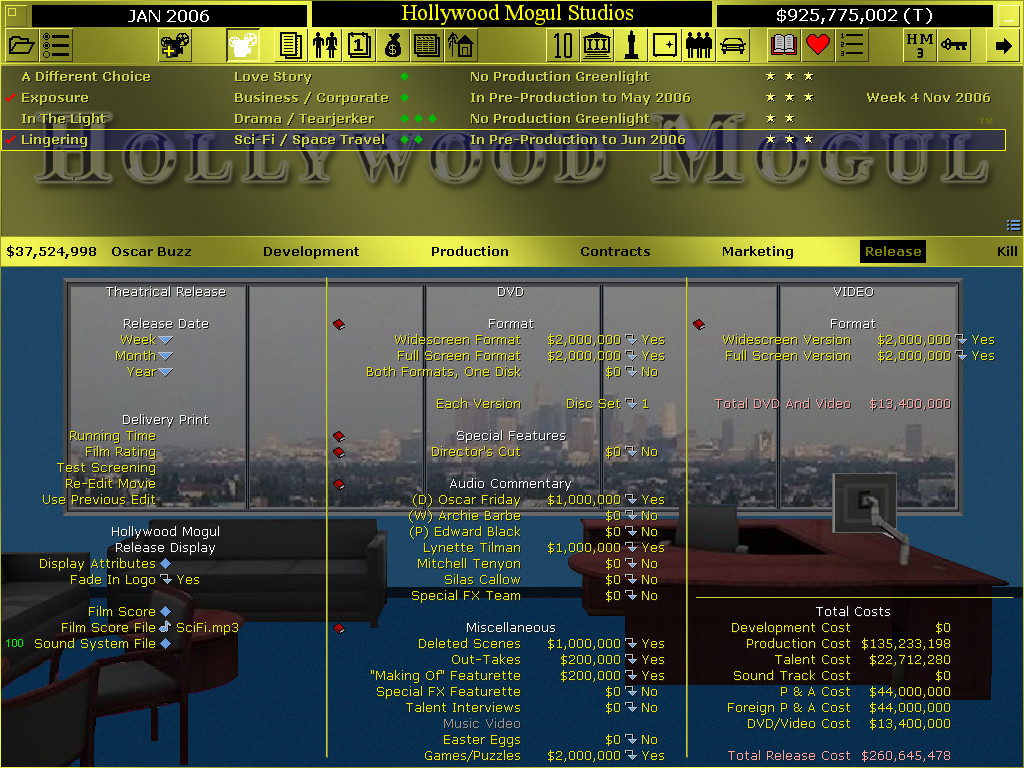Open the newspaper icon
This screenshot has height=768, width=1024.
pyautogui.click(x=426, y=45)
